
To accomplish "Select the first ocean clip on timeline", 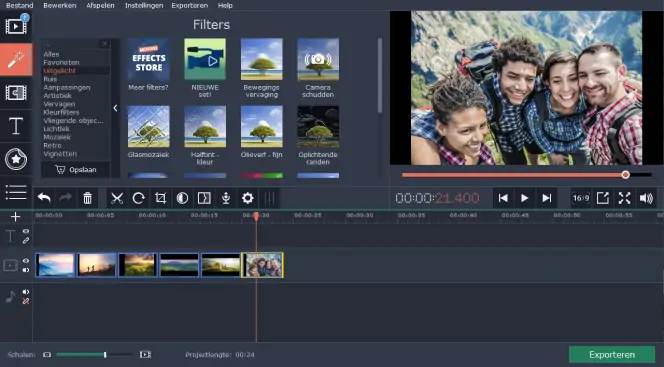I will [55, 265].
